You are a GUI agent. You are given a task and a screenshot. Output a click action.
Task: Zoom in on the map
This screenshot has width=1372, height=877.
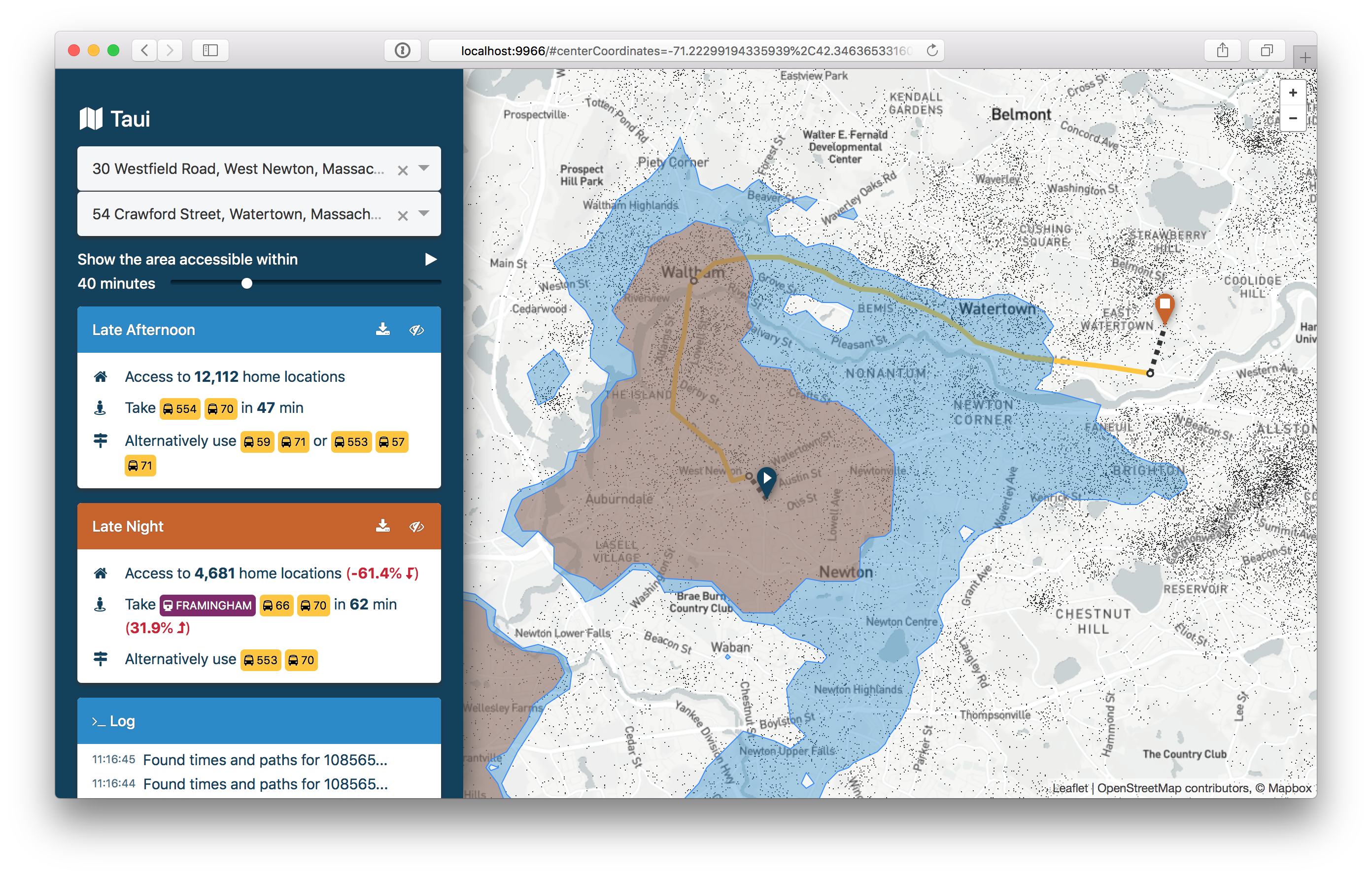1293,93
